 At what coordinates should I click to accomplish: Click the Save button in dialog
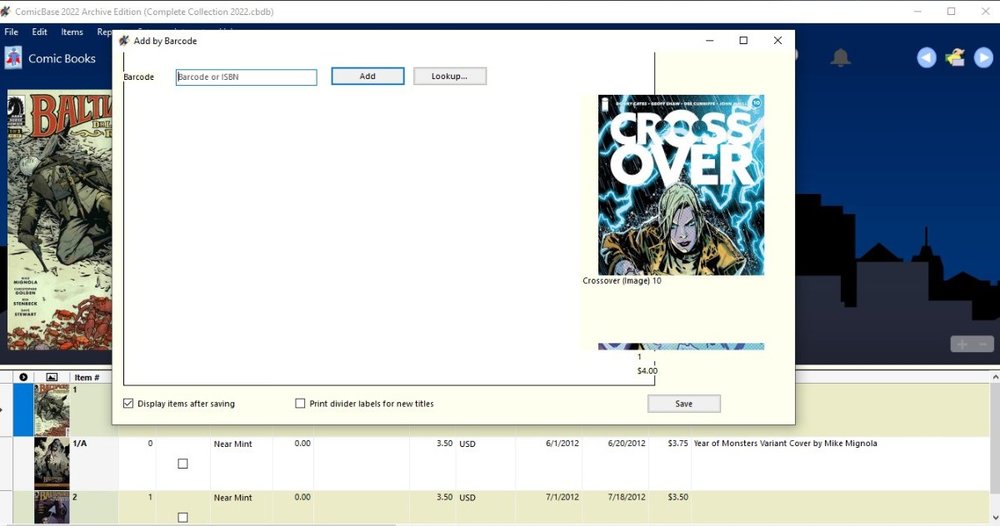tap(683, 404)
